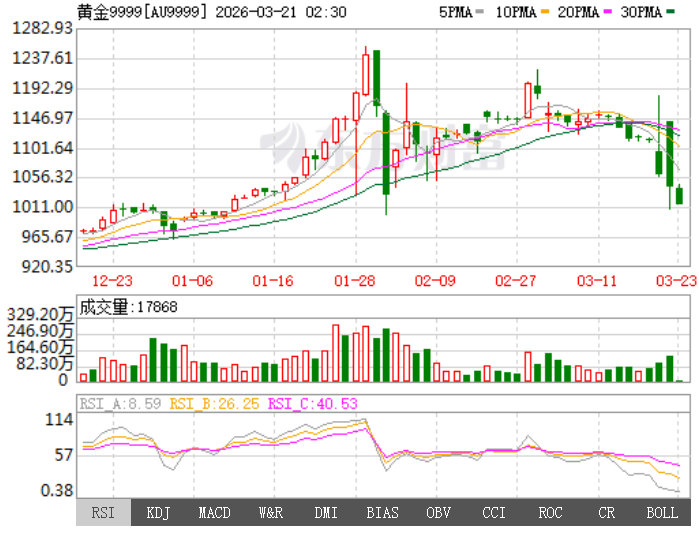Viewport: 699px width, 545px height.
Task: Click the 黄金9999[AU9999] chart title
Action: click(x=142, y=12)
